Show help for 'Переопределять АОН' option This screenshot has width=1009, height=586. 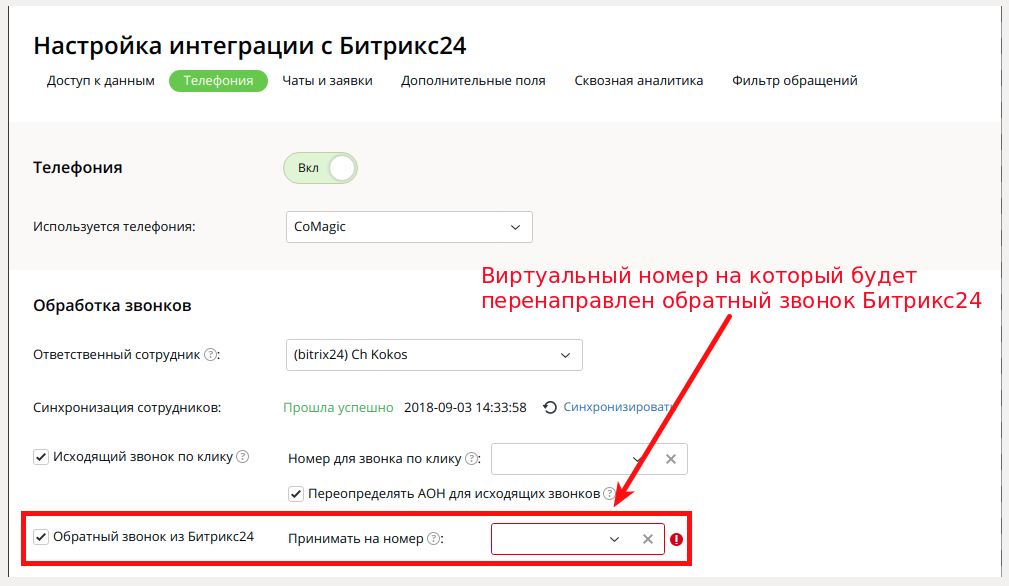[609, 493]
